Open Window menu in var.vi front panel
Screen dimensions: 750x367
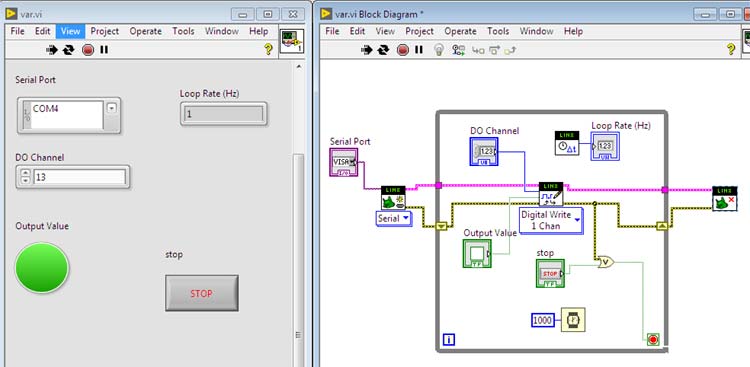coord(221,31)
